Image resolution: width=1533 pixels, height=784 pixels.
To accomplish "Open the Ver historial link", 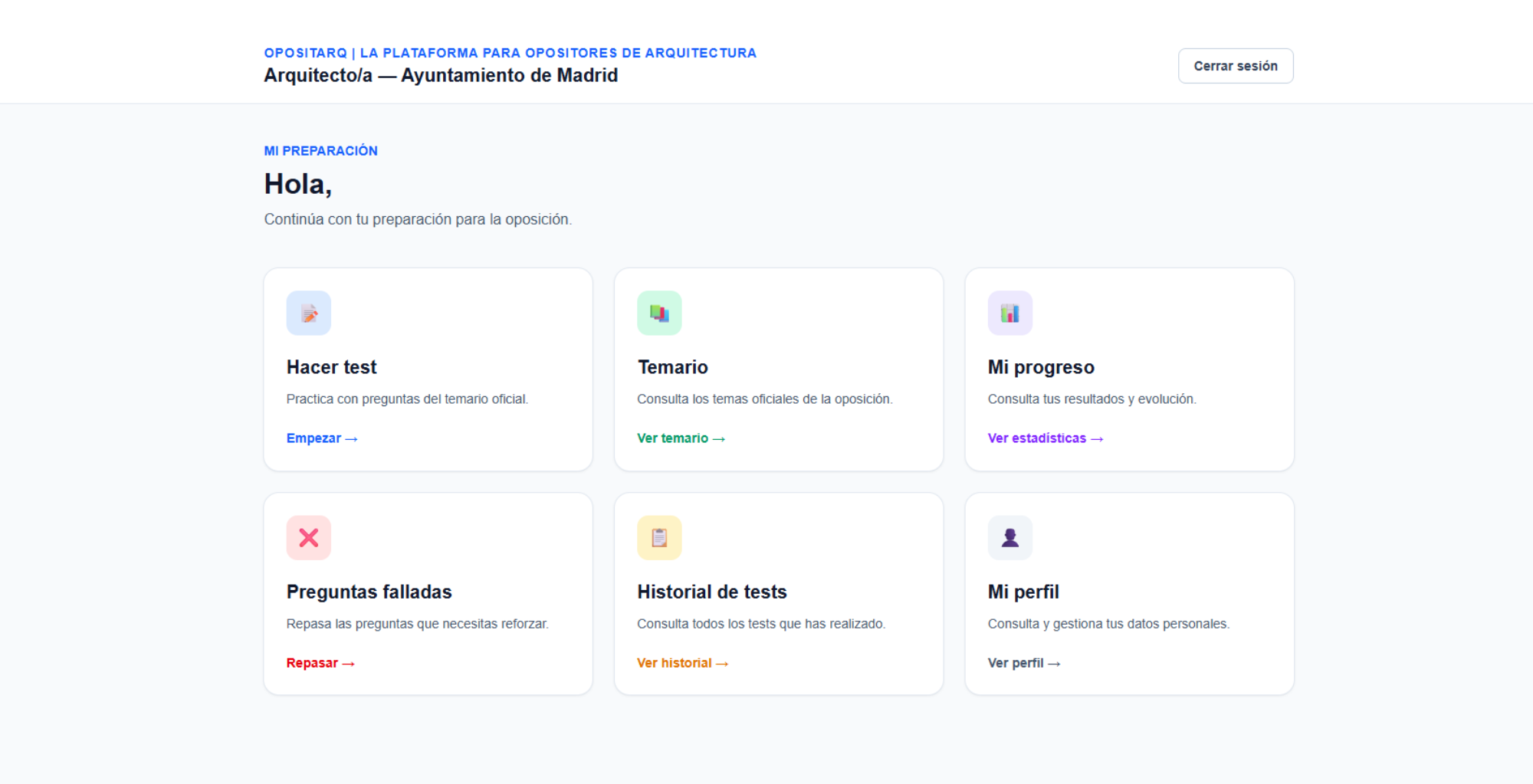I will pyautogui.click(x=682, y=663).
